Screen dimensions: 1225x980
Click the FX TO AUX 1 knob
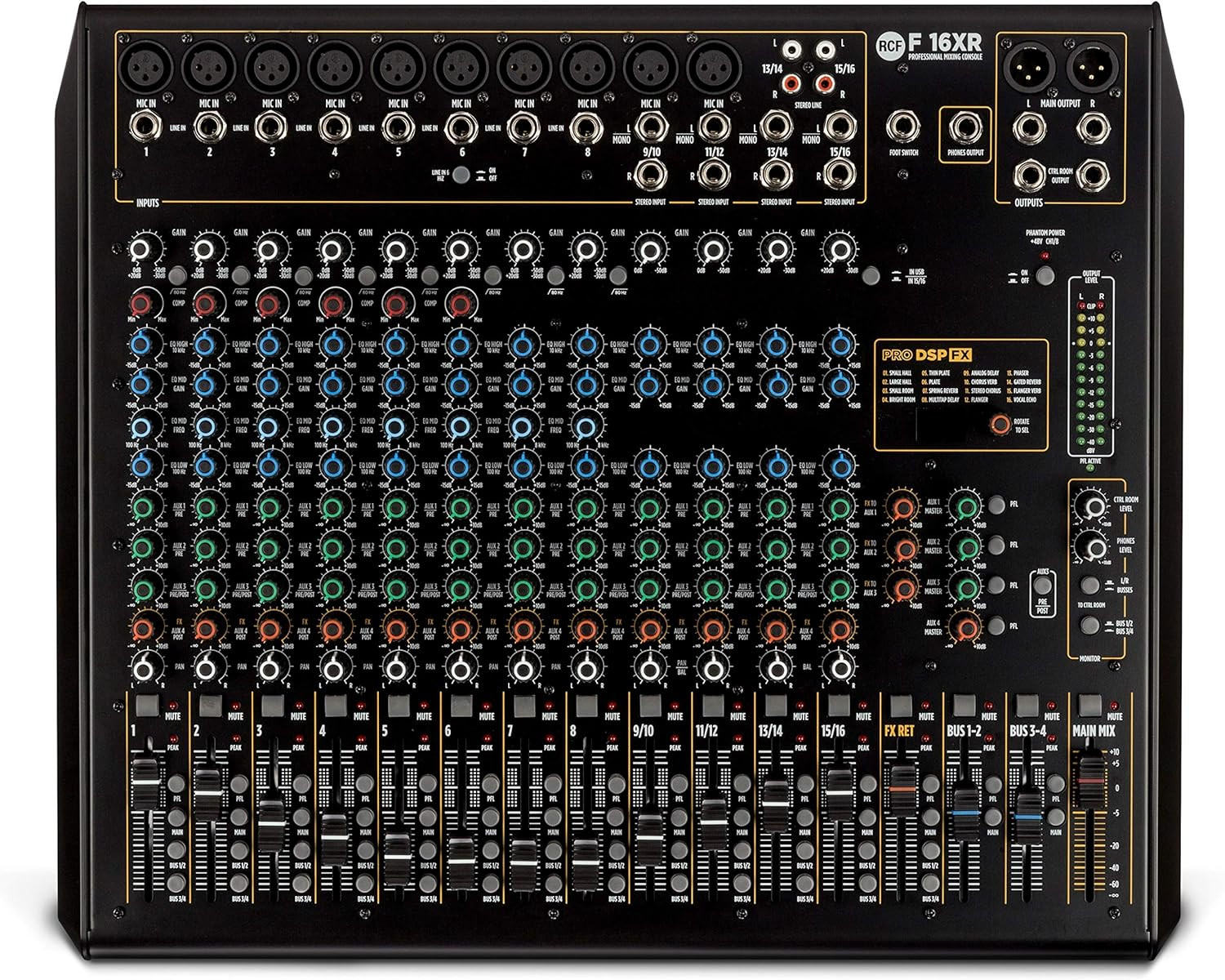click(x=903, y=508)
